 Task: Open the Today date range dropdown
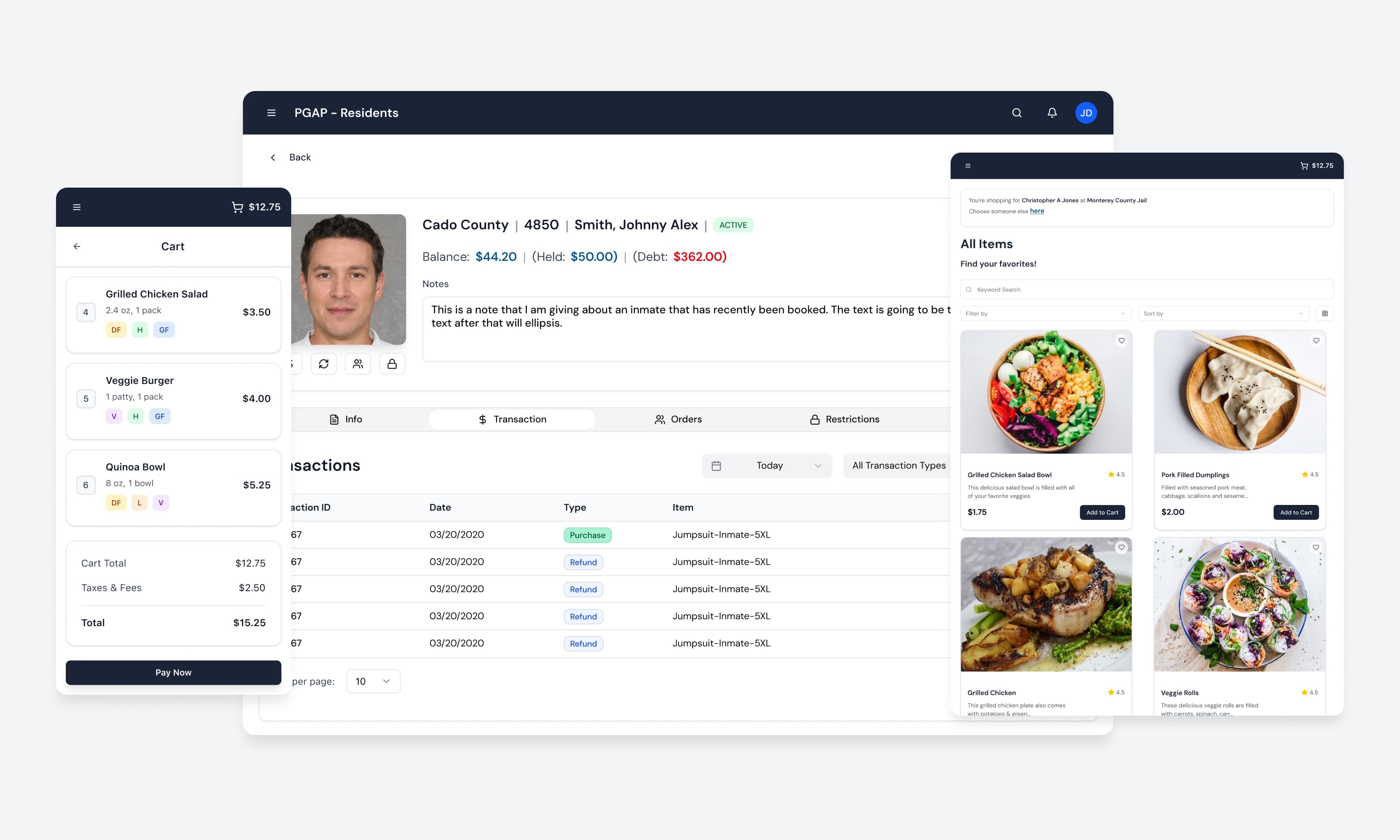[767, 465]
